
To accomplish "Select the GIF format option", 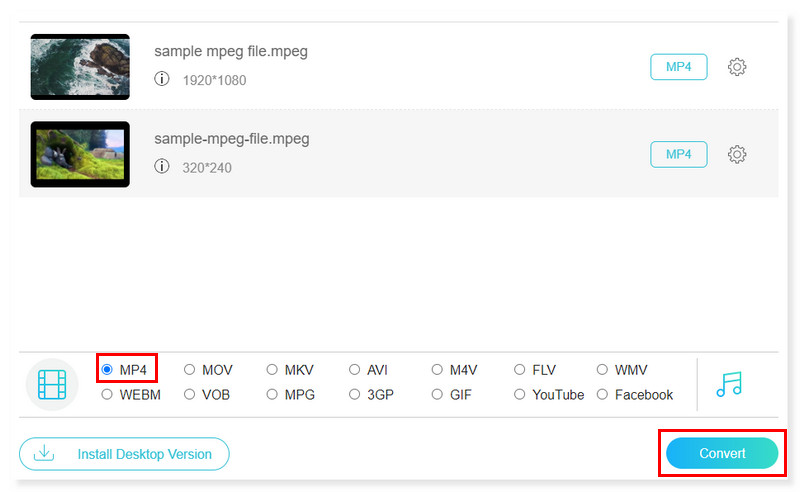I will coord(437,395).
